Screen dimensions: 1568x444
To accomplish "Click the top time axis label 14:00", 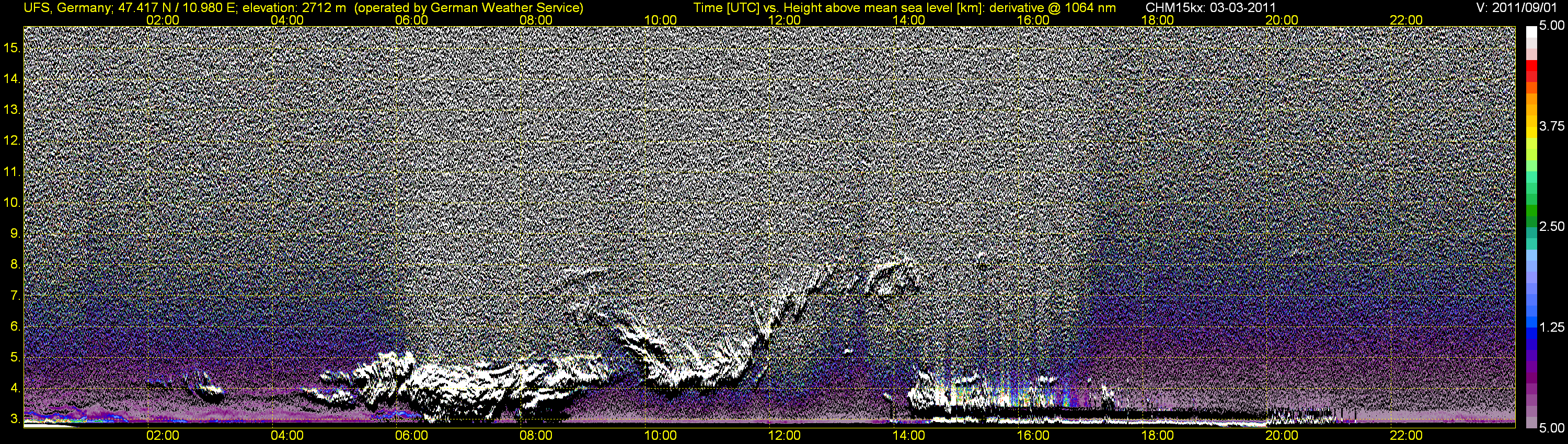I will (x=909, y=20).
